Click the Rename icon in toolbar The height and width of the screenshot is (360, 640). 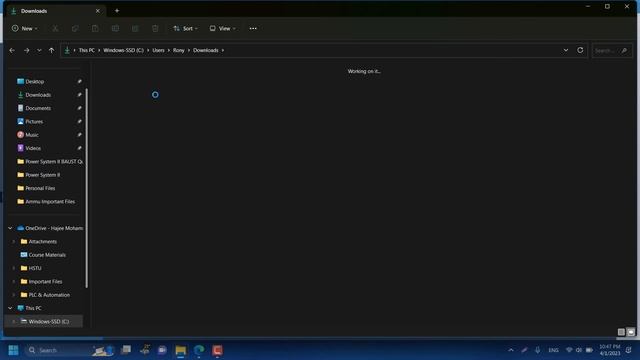115,29
